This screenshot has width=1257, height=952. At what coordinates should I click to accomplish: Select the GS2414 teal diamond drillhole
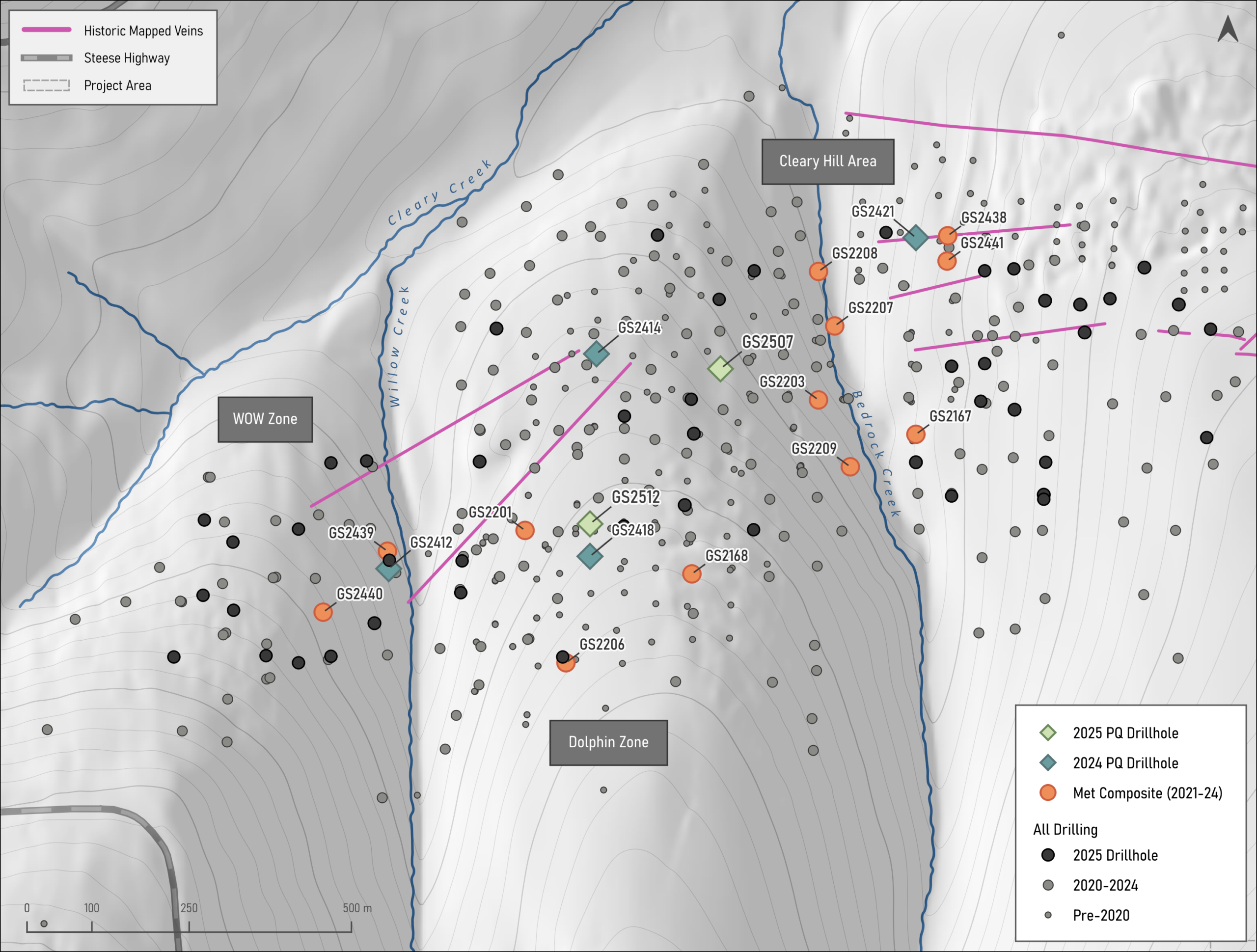click(x=596, y=354)
